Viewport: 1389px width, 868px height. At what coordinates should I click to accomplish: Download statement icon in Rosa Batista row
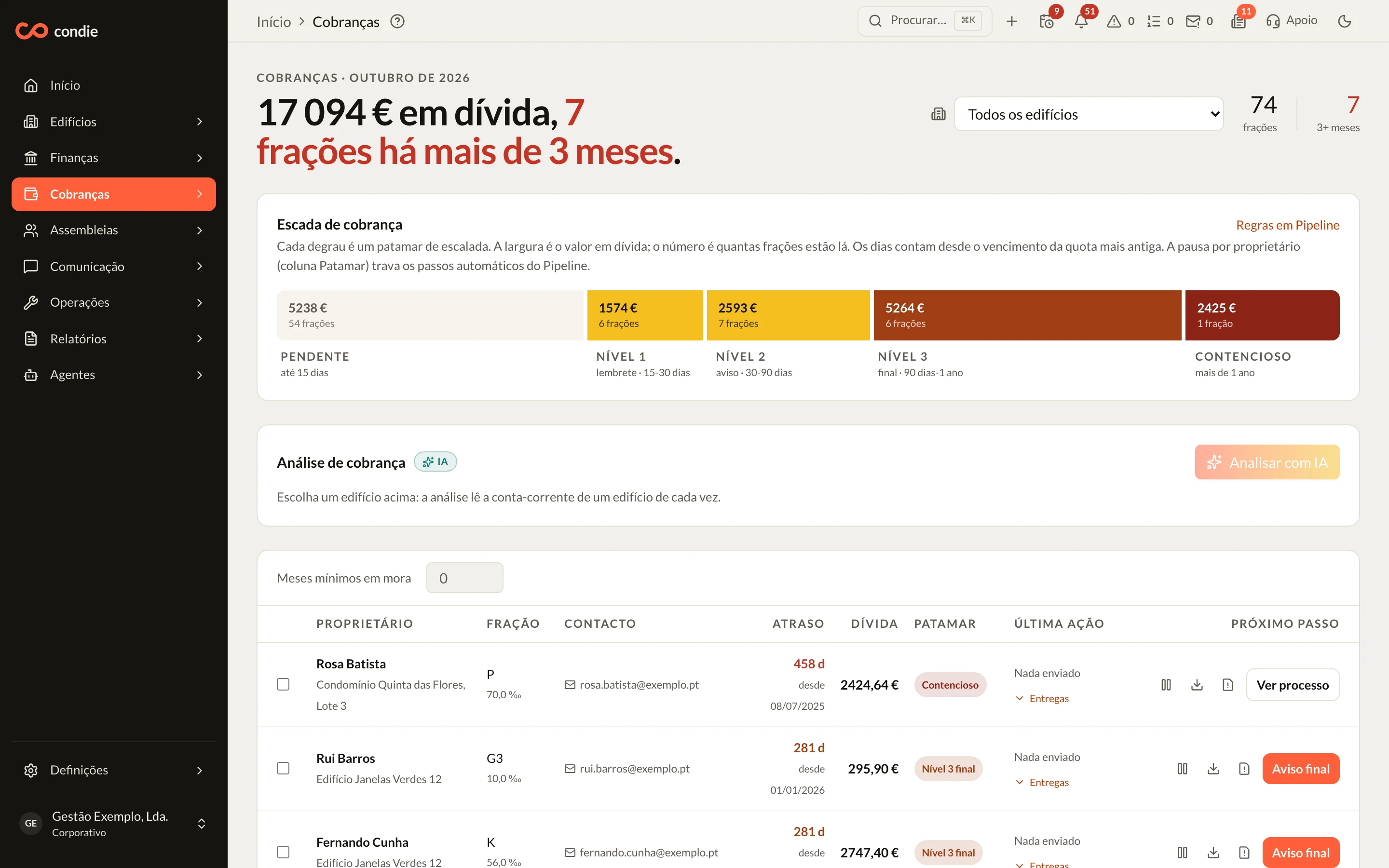point(1197,684)
